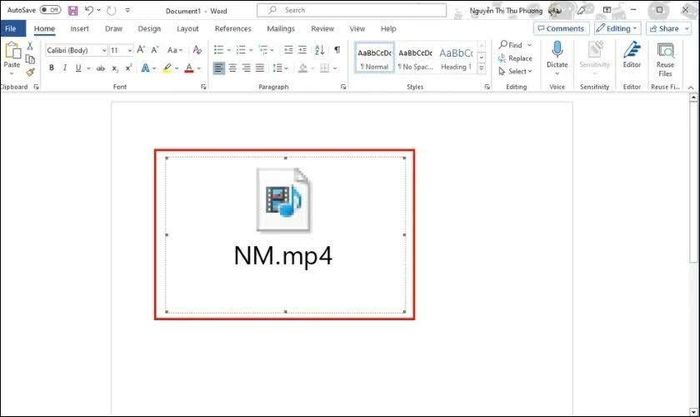This screenshot has width=700, height=417.
Task: Toggle show paragraph marks
Action: point(338,50)
